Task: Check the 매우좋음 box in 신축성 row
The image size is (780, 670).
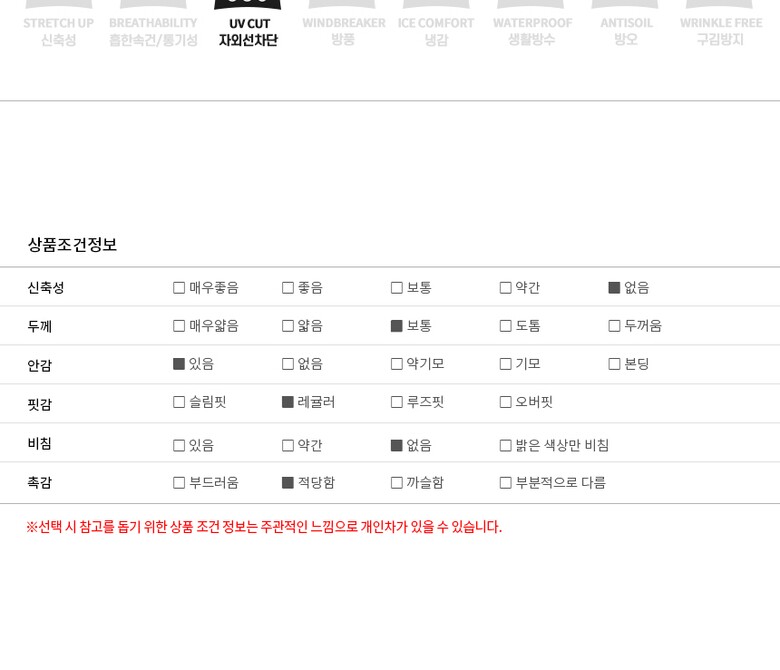Action: tap(179, 288)
